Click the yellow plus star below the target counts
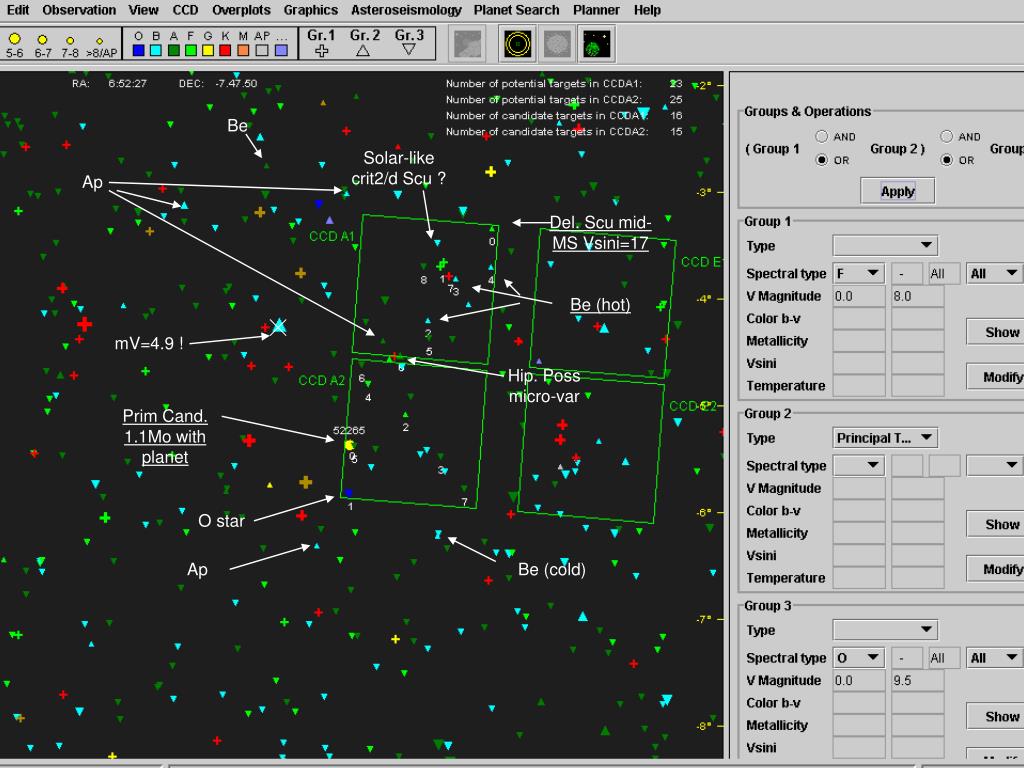This screenshot has height=768, width=1024. [x=490, y=172]
